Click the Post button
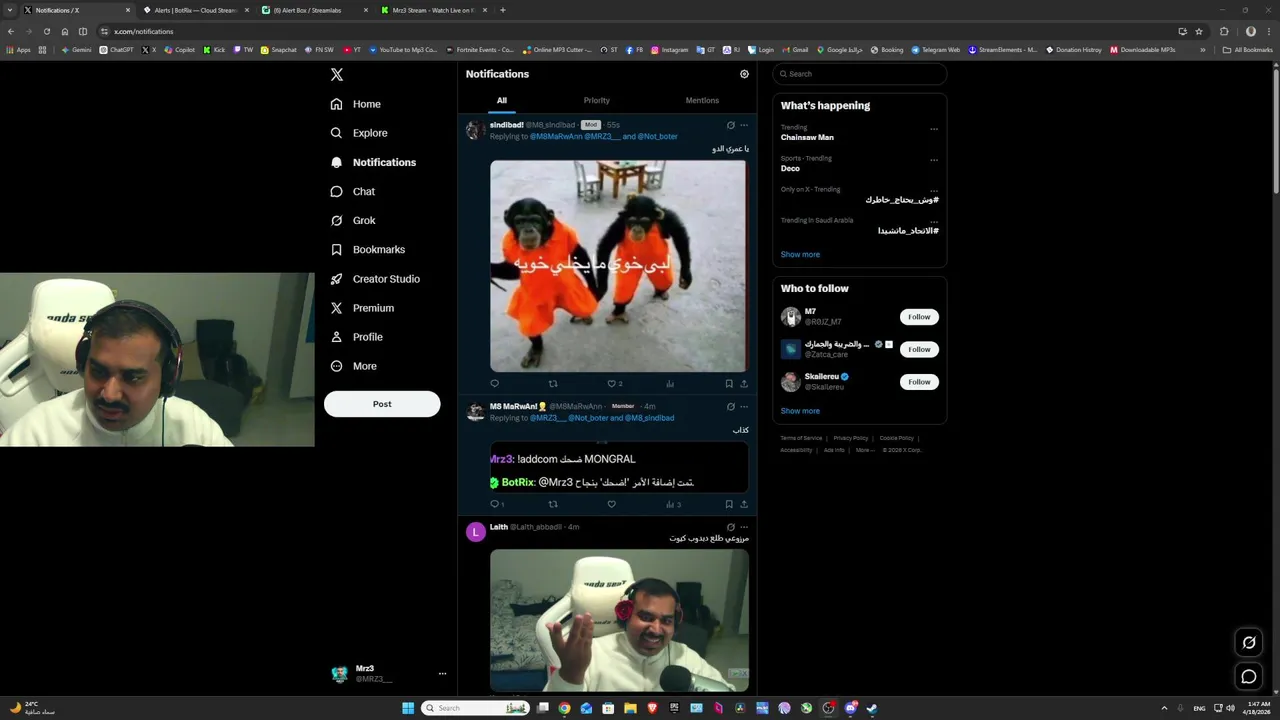The image size is (1280, 720). pos(382,404)
